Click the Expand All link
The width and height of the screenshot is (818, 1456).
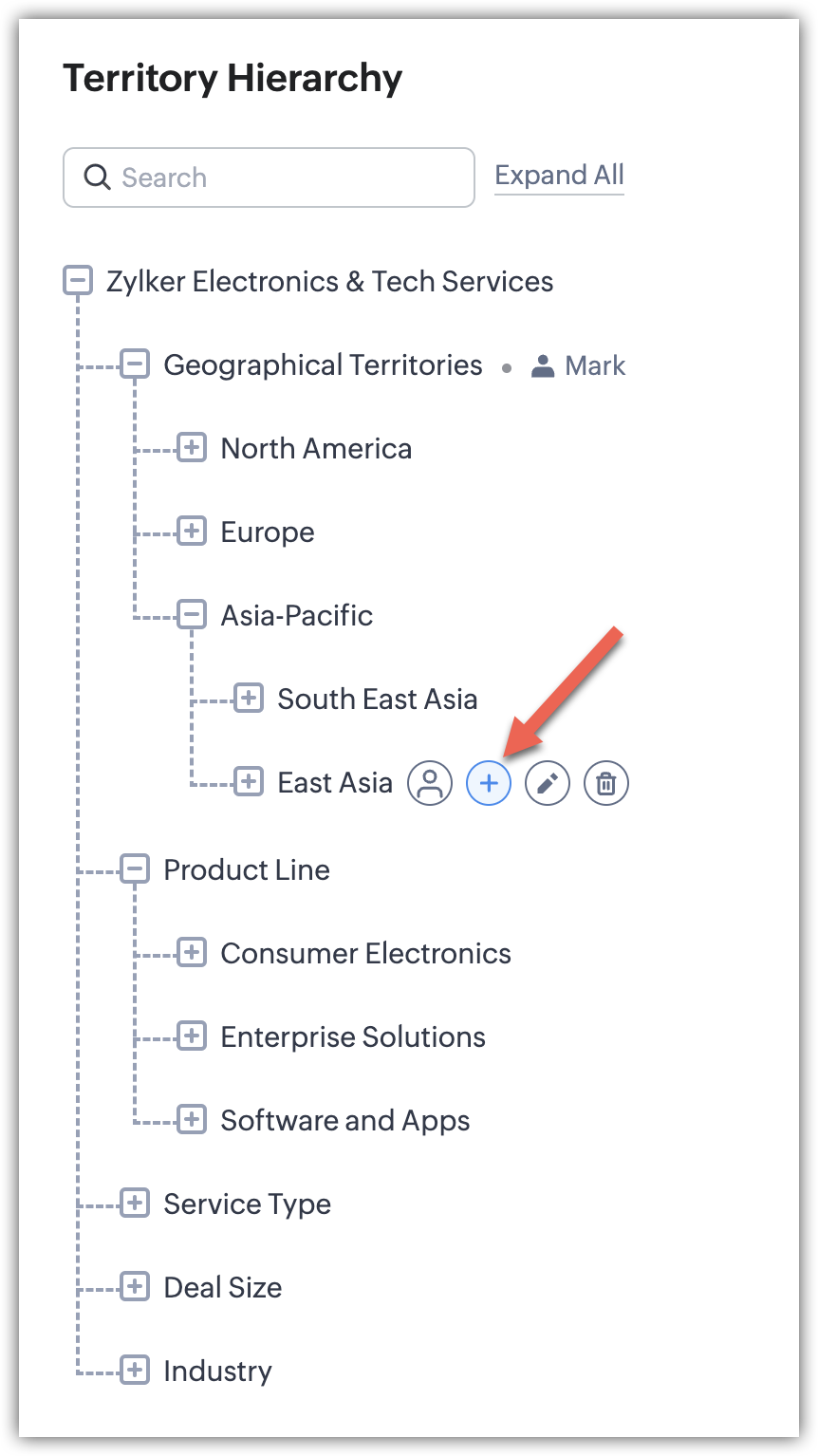(x=559, y=176)
